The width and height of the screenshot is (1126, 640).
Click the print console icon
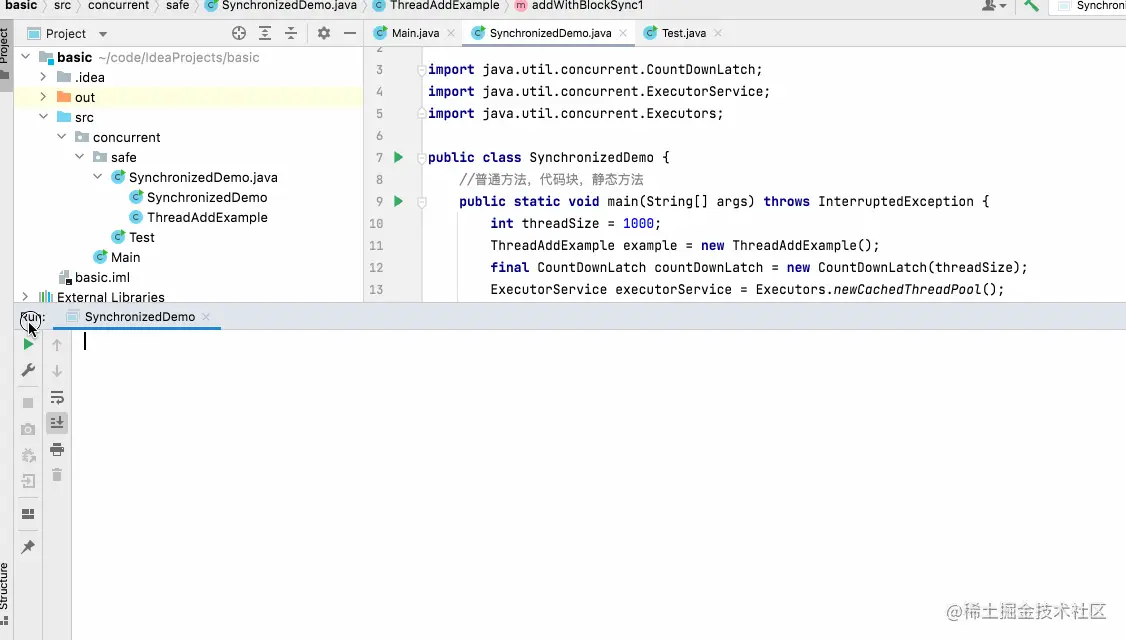click(57, 450)
